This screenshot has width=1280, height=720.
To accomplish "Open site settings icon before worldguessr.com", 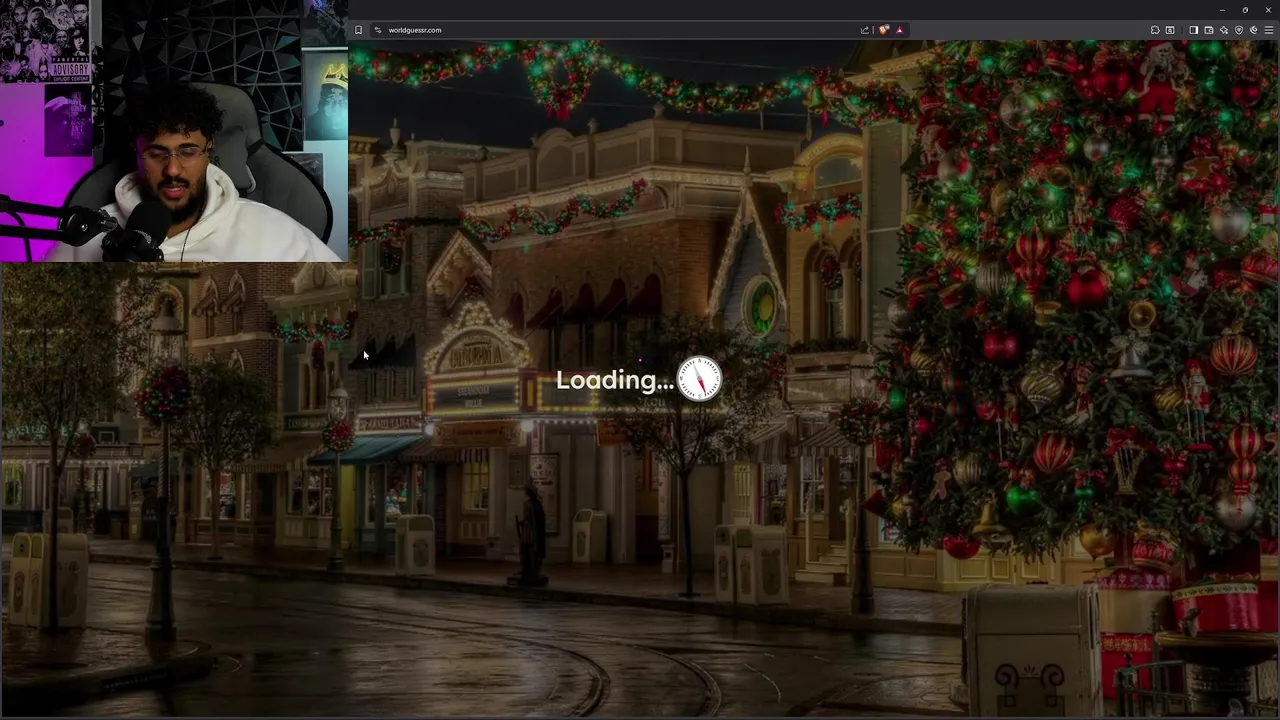I will pos(377,30).
